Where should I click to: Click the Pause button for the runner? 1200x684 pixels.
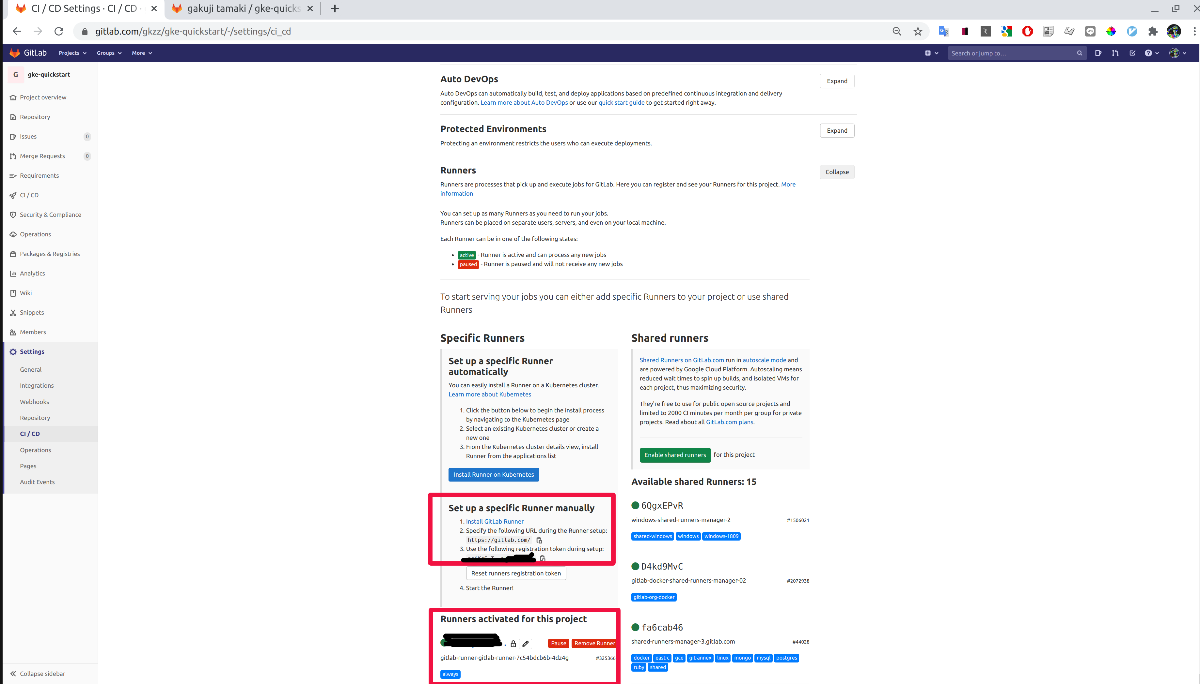[558, 643]
